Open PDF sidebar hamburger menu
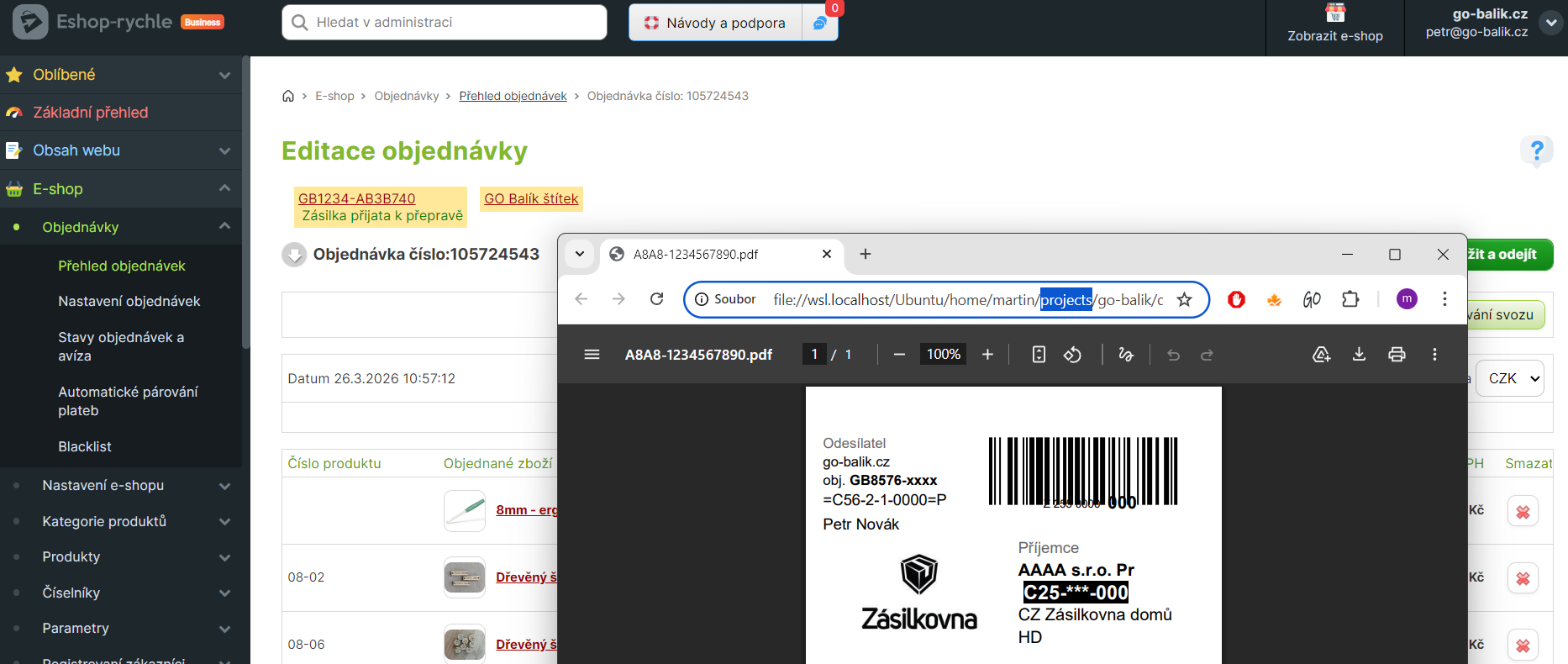This screenshot has width=1568, height=664. (x=592, y=355)
